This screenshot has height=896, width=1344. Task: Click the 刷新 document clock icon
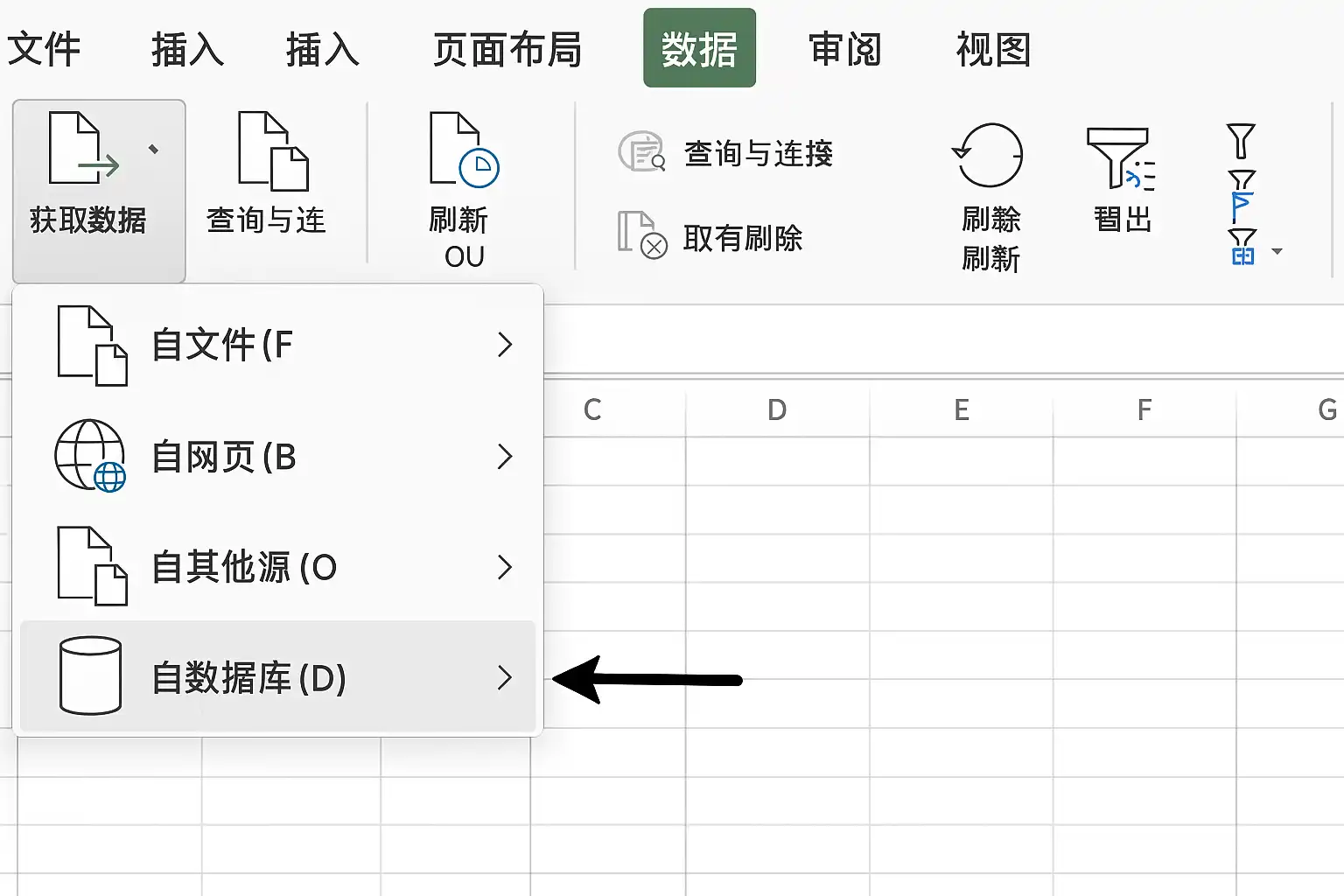pos(464,149)
